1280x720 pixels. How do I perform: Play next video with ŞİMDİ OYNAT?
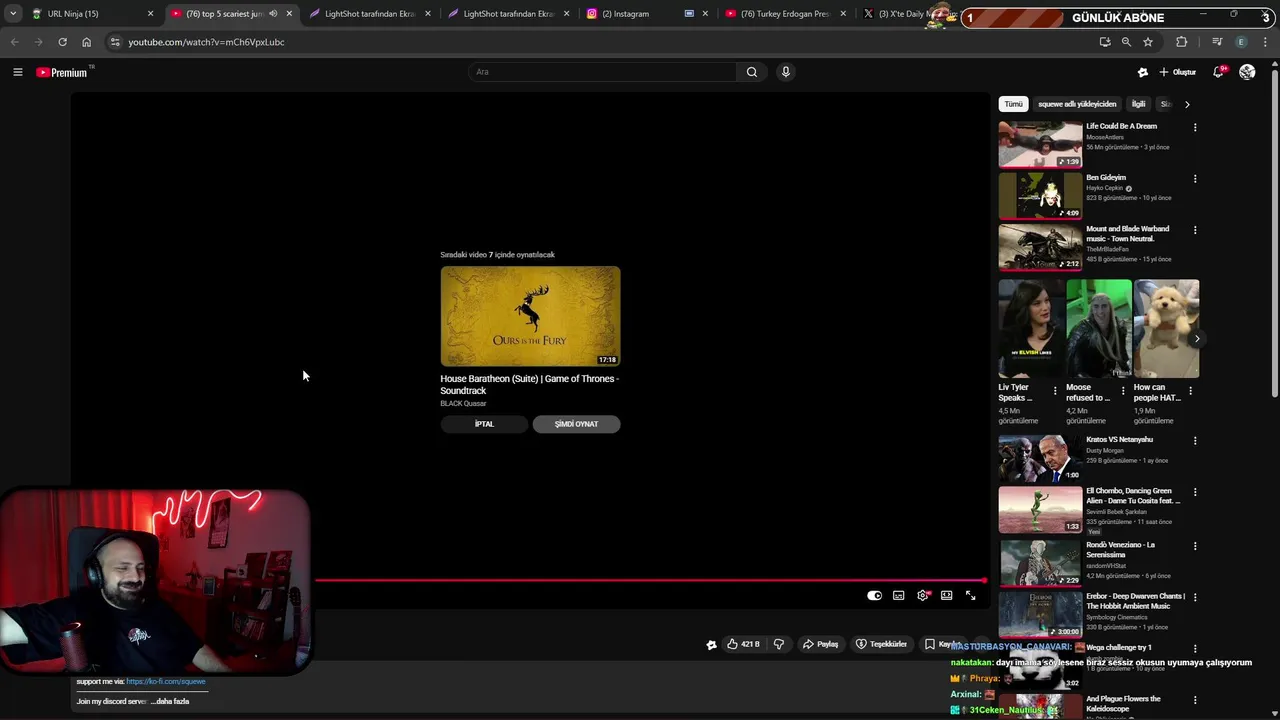coord(576,424)
